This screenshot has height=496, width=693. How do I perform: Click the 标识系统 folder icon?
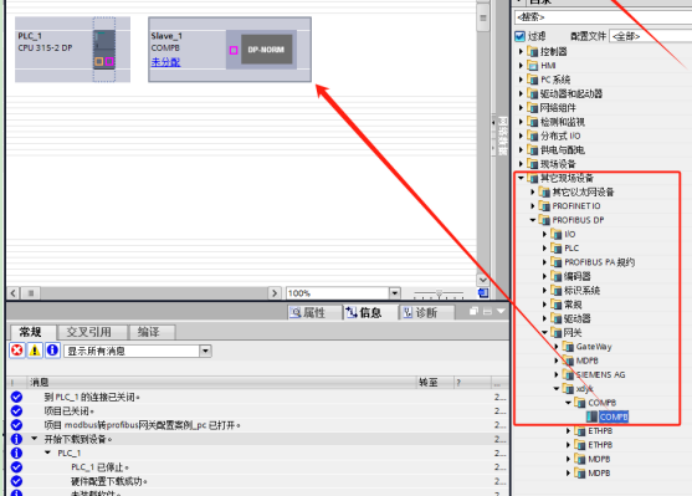click(x=557, y=291)
